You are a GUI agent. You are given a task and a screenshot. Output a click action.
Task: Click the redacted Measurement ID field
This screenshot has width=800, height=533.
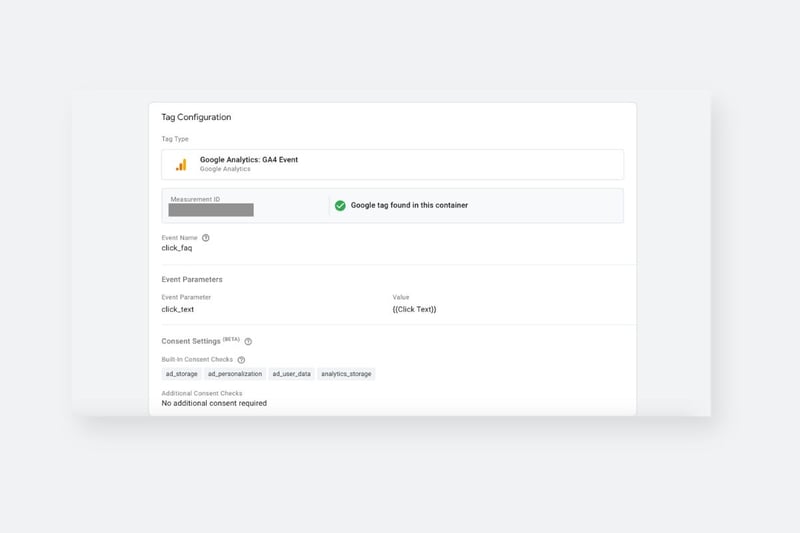tap(211, 210)
